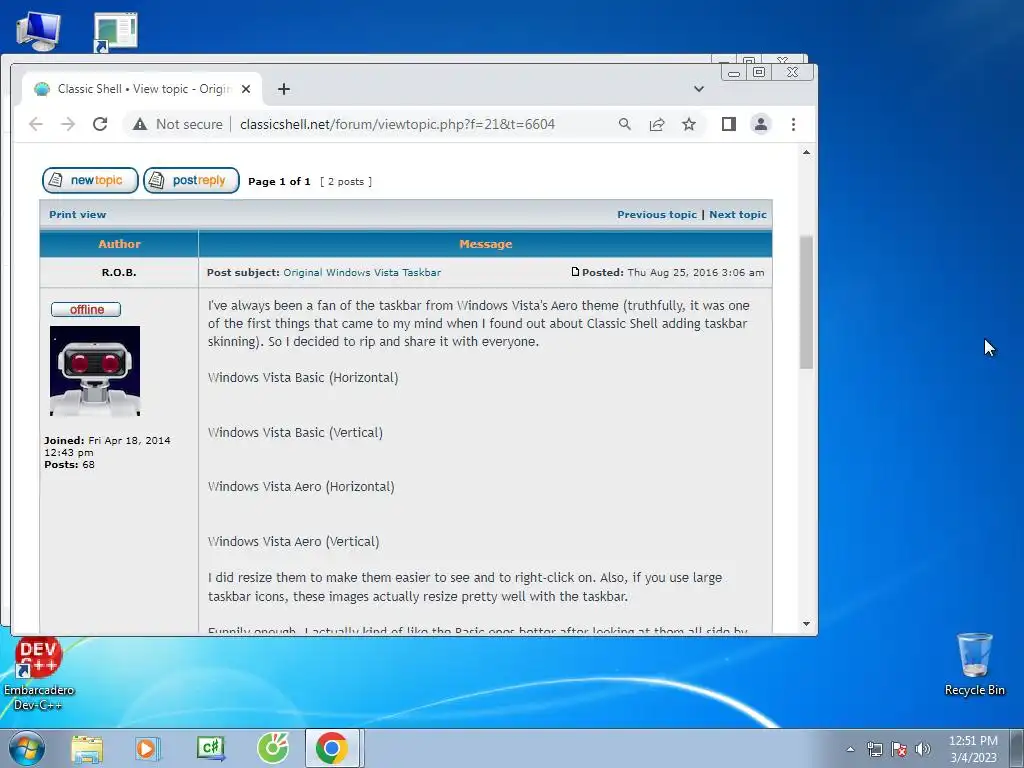1024x768 pixels.
Task: Go to Previous topic
Action: [x=657, y=214]
